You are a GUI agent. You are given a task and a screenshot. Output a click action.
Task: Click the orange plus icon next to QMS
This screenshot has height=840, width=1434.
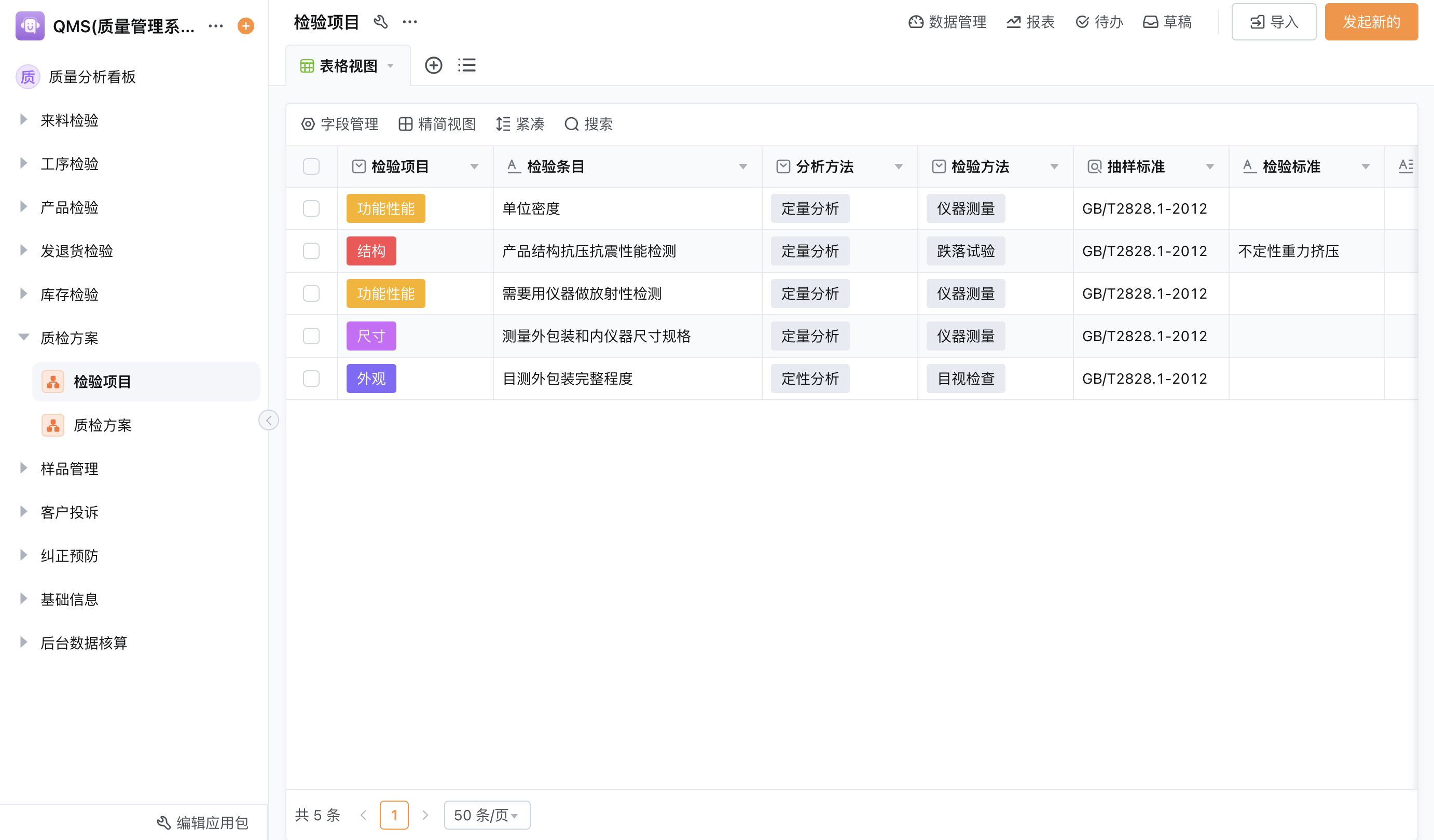[x=245, y=26]
